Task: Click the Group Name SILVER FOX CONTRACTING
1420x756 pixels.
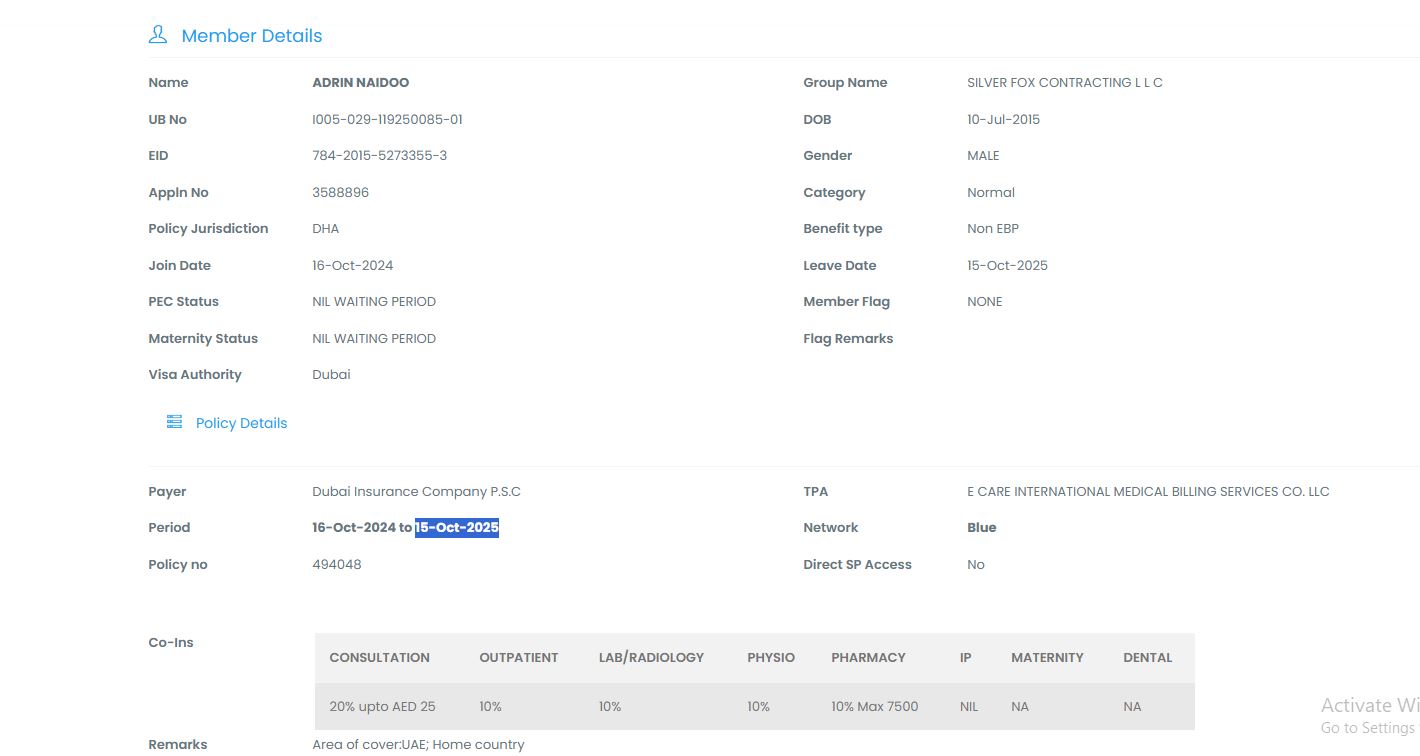Action: pyautogui.click(x=1064, y=83)
